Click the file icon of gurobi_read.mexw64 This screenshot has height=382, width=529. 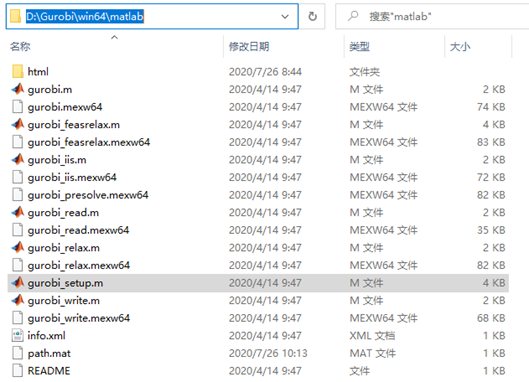click(18, 230)
